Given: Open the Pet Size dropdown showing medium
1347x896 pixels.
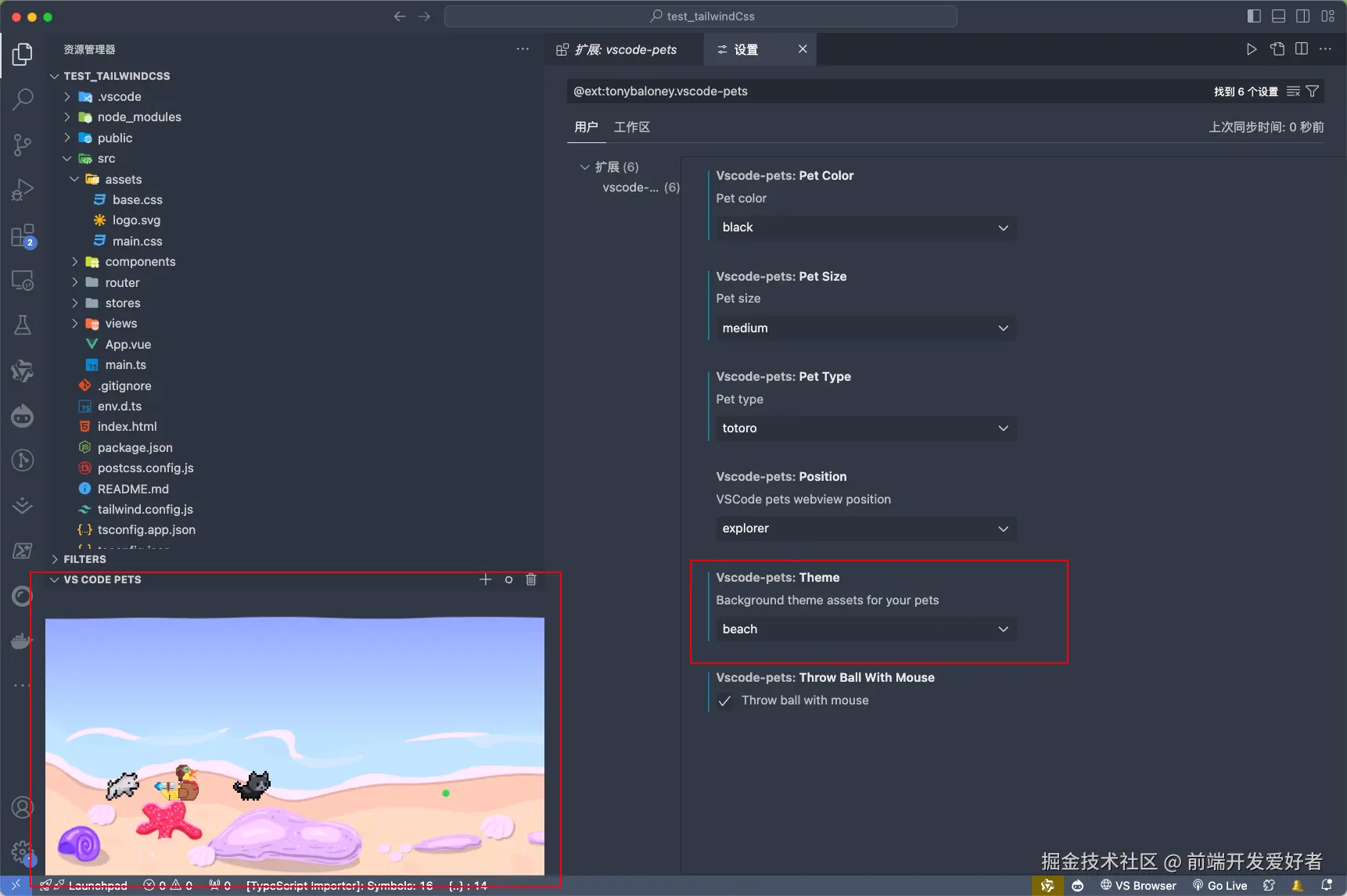Looking at the screenshot, I should (866, 328).
